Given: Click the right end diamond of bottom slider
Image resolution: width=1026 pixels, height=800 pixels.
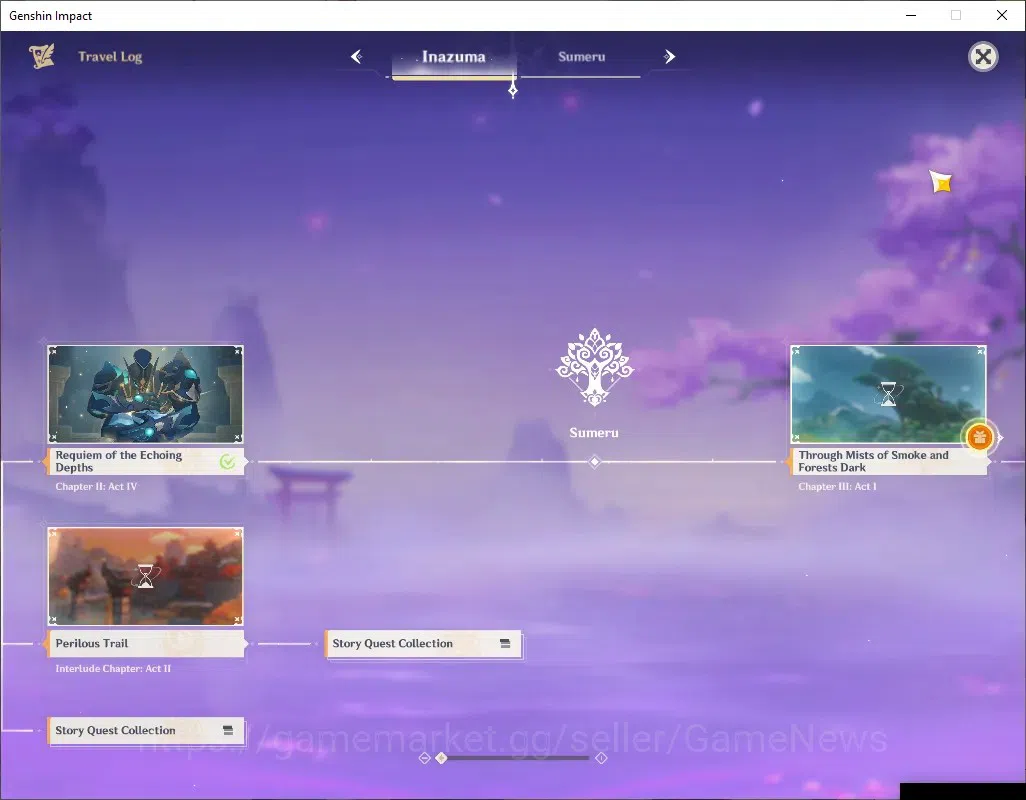Looking at the screenshot, I should pos(601,758).
